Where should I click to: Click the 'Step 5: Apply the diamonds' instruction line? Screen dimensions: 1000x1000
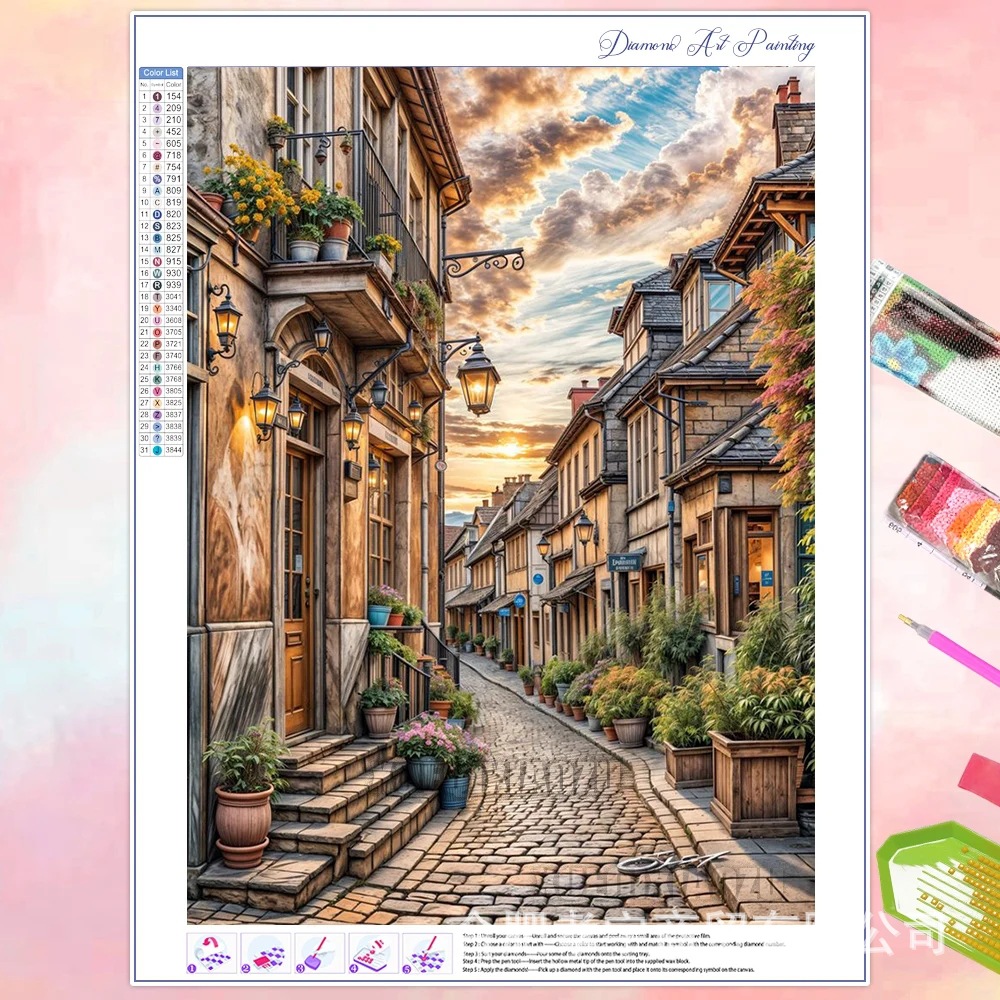tap(608, 969)
